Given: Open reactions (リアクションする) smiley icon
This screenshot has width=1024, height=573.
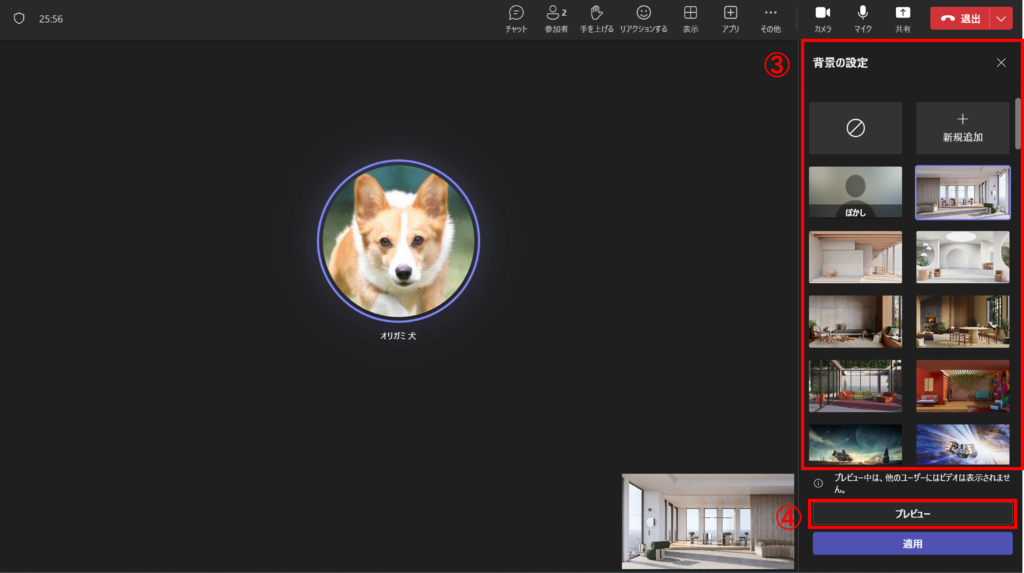Looking at the screenshot, I should point(643,18).
